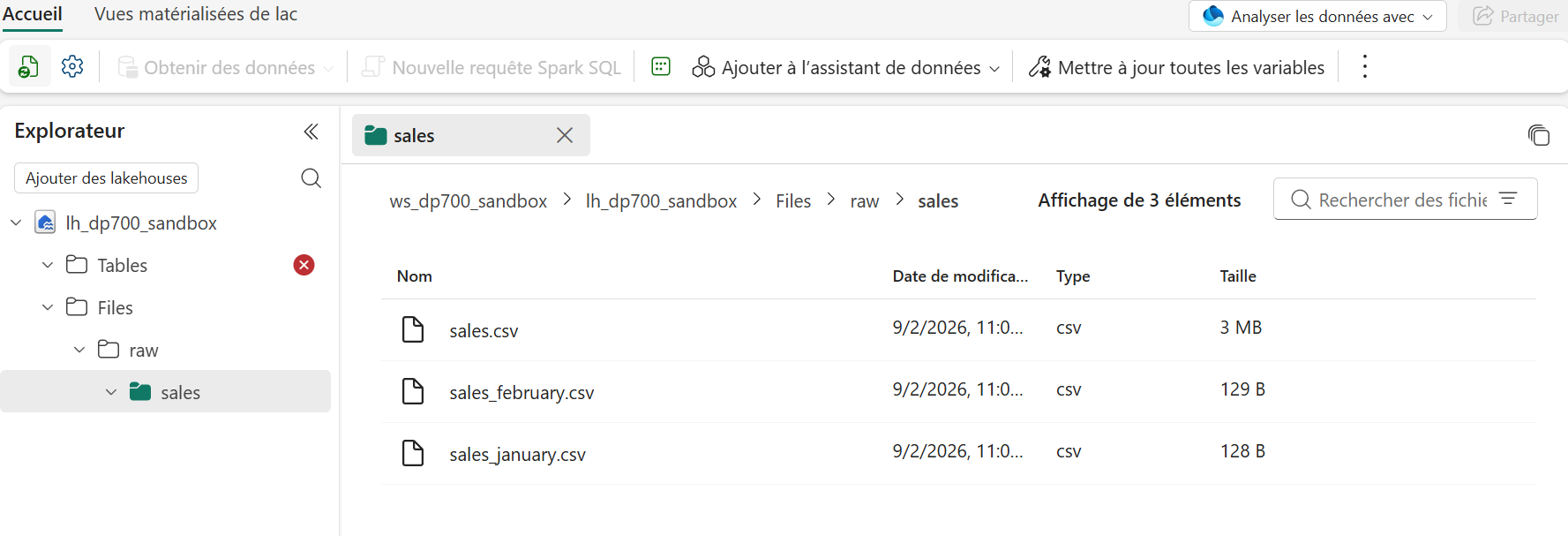
Task: Click the green sales folder icon in tree
Action: pos(140,392)
